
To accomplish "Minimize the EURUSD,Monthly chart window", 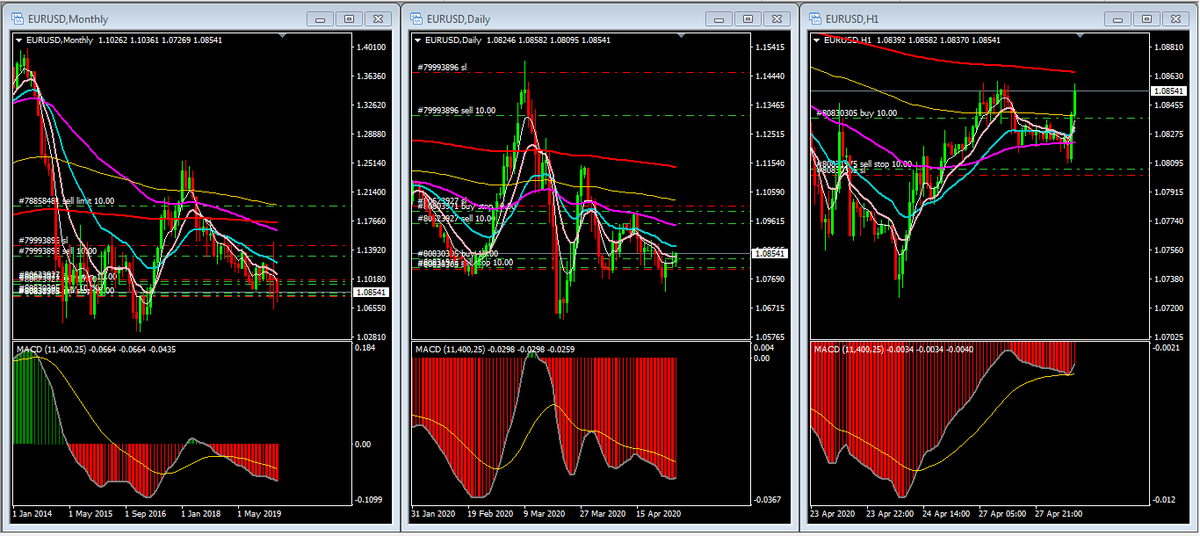I will 319,18.
